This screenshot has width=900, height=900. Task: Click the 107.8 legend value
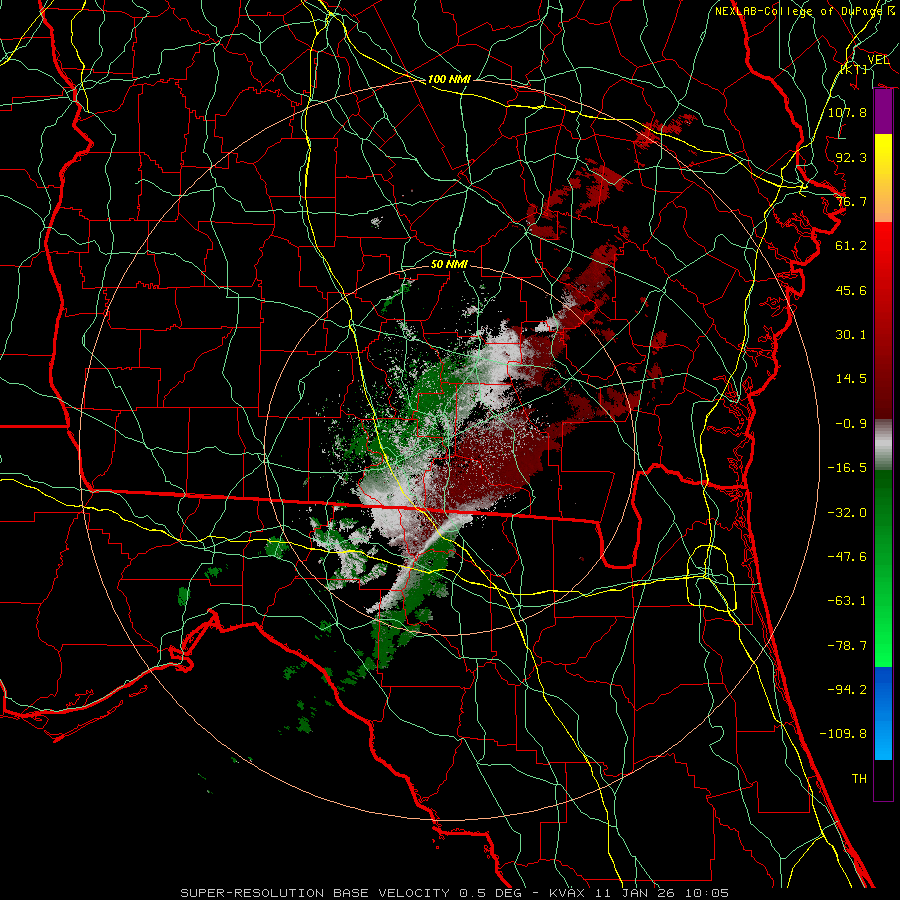point(847,112)
